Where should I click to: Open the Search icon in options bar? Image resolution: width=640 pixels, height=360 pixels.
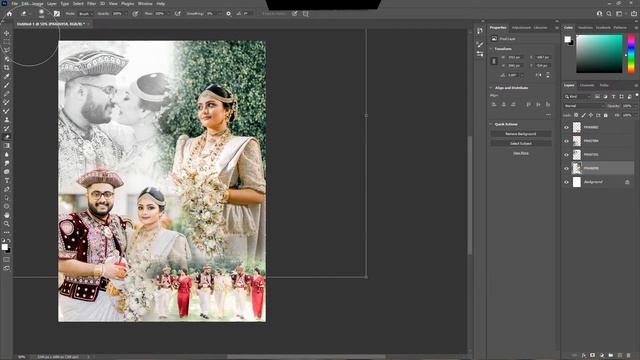tap(609, 13)
